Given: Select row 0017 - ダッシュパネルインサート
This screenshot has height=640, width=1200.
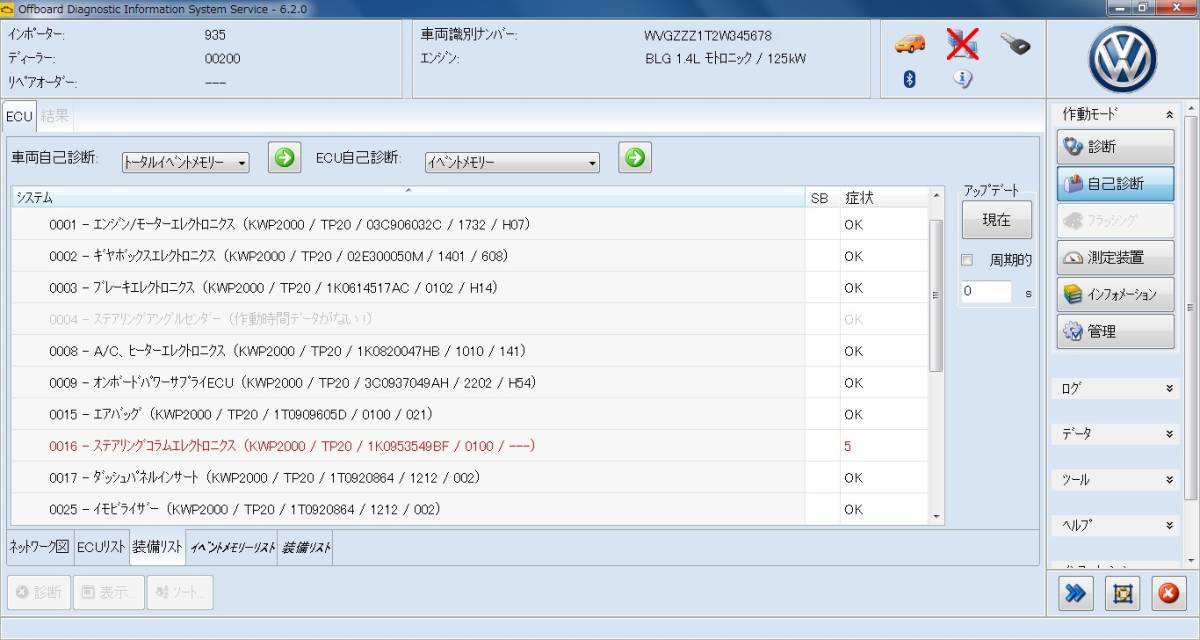Looking at the screenshot, I should 470,478.
